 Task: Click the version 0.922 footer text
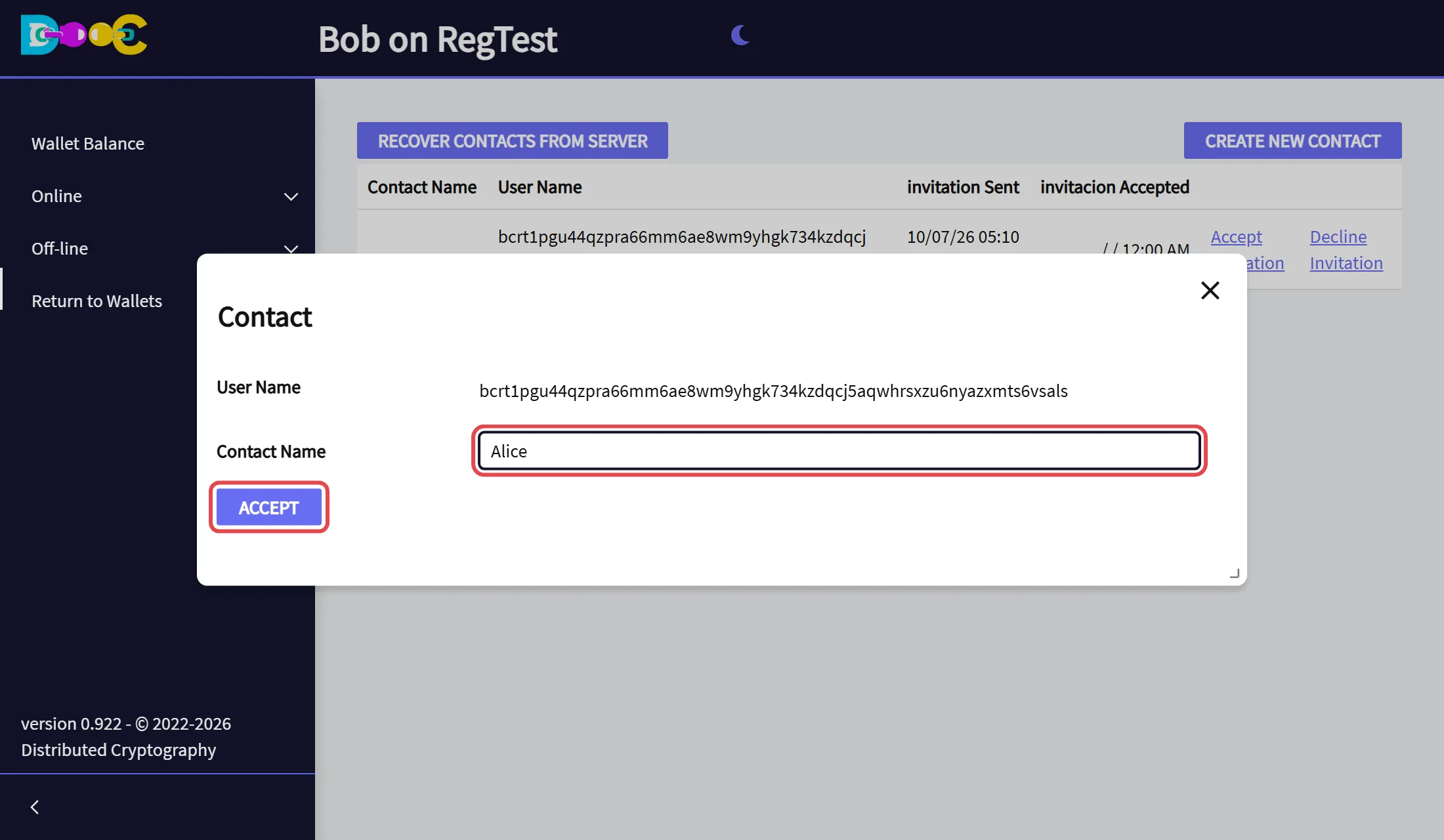coord(126,736)
